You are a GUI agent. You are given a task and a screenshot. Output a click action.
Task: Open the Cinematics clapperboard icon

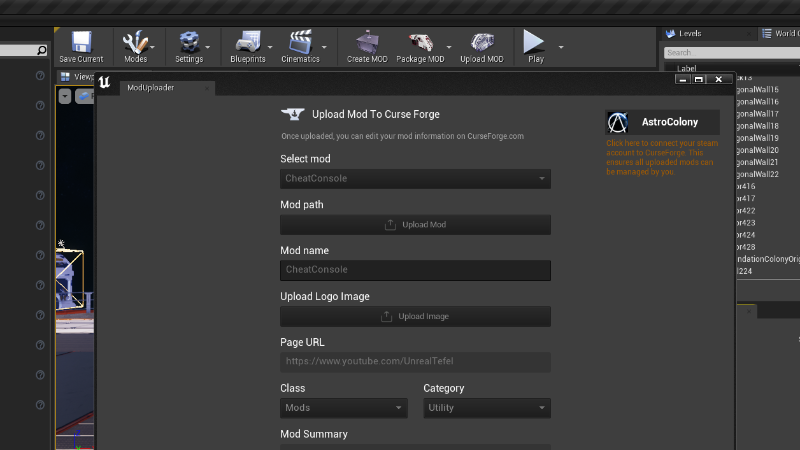pyautogui.click(x=301, y=42)
